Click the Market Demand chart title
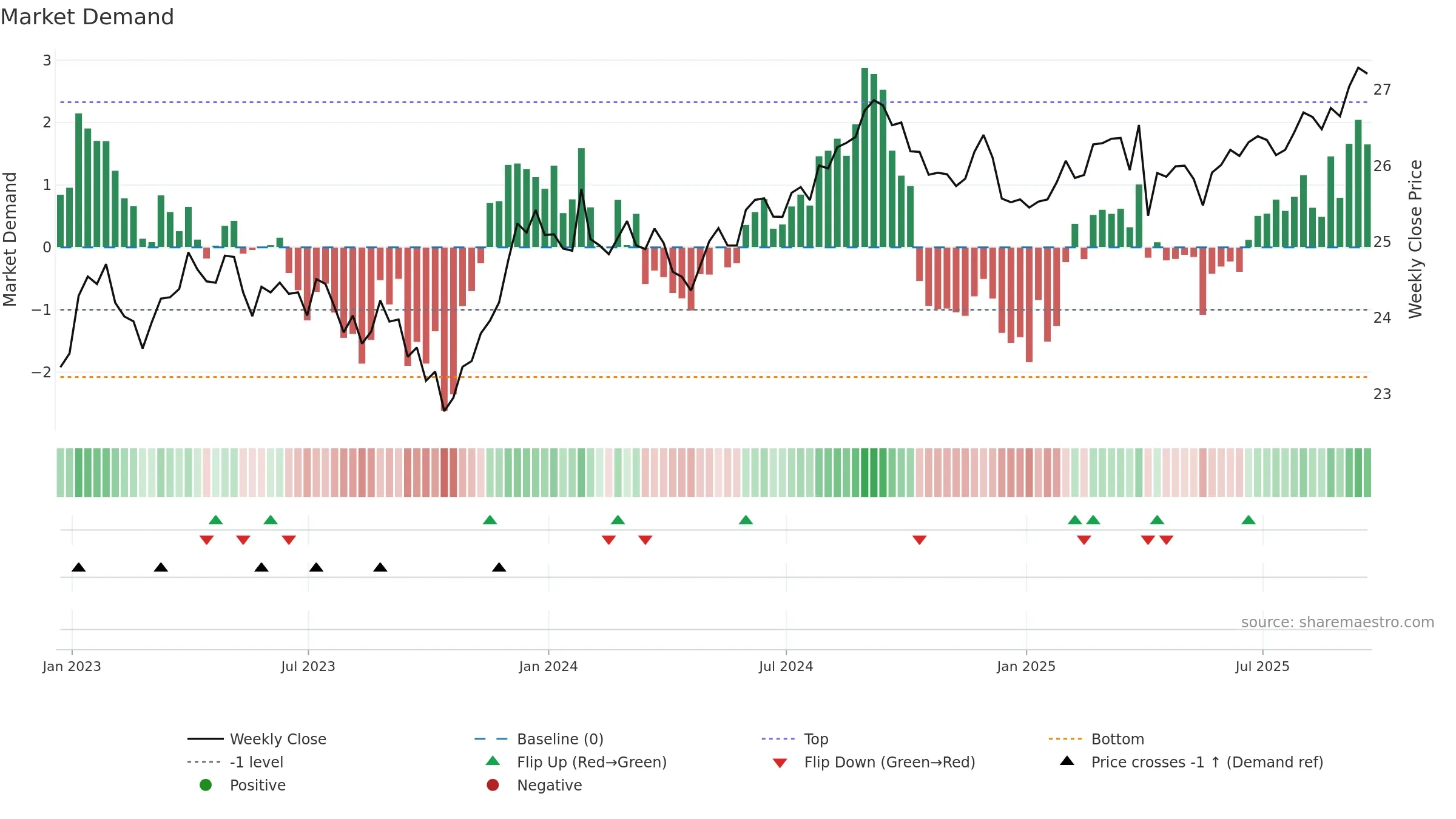The width and height of the screenshot is (1456, 819). point(87,17)
